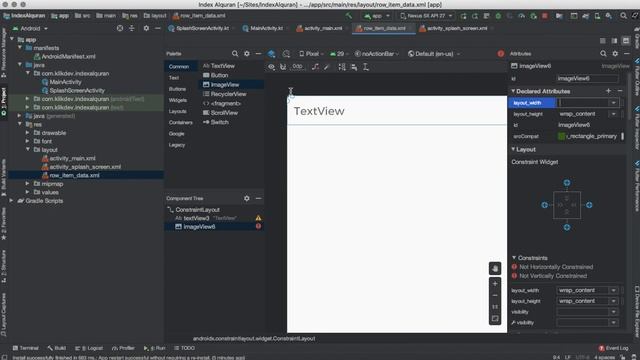This screenshot has width=640, height=360.
Task: Collapse the Declared Attributes section
Action: [x=513, y=91]
